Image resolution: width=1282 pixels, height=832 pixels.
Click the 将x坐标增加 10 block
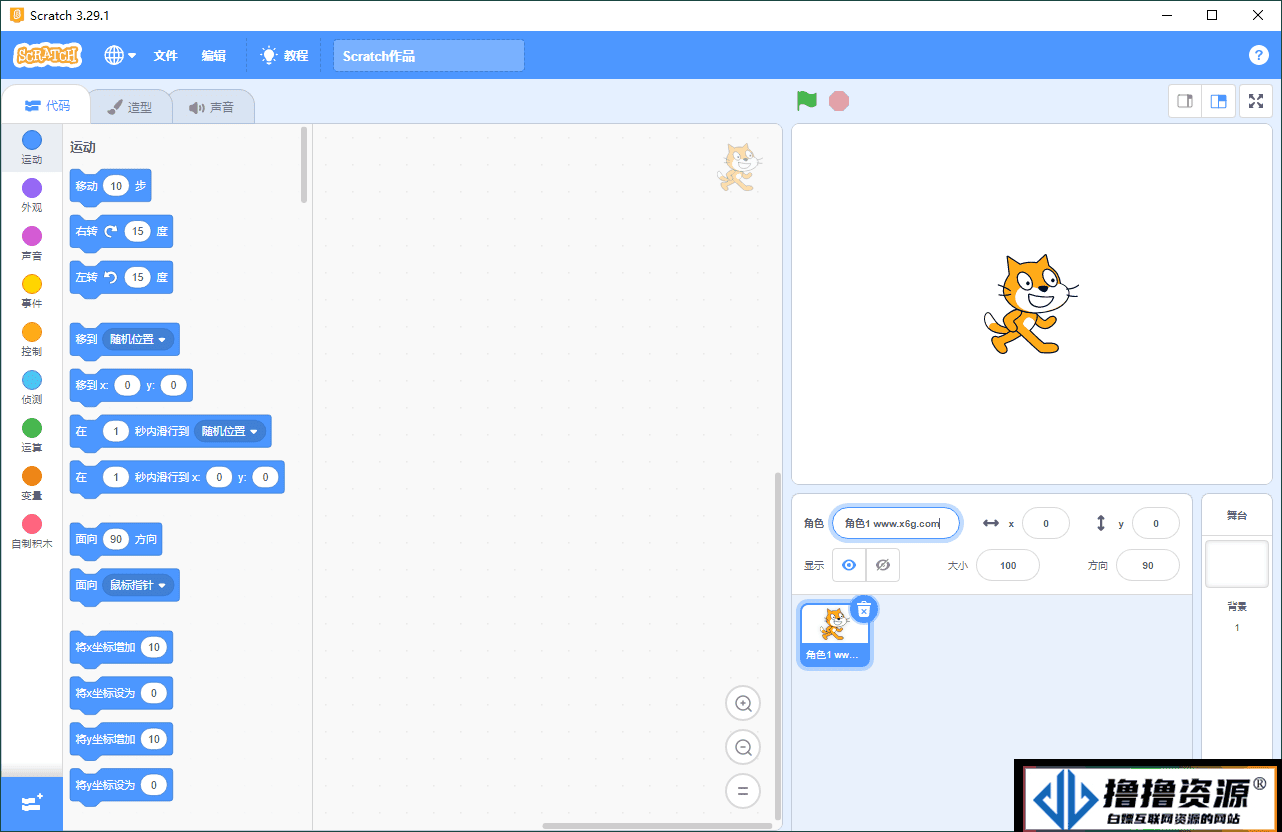pyautogui.click(x=121, y=648)
